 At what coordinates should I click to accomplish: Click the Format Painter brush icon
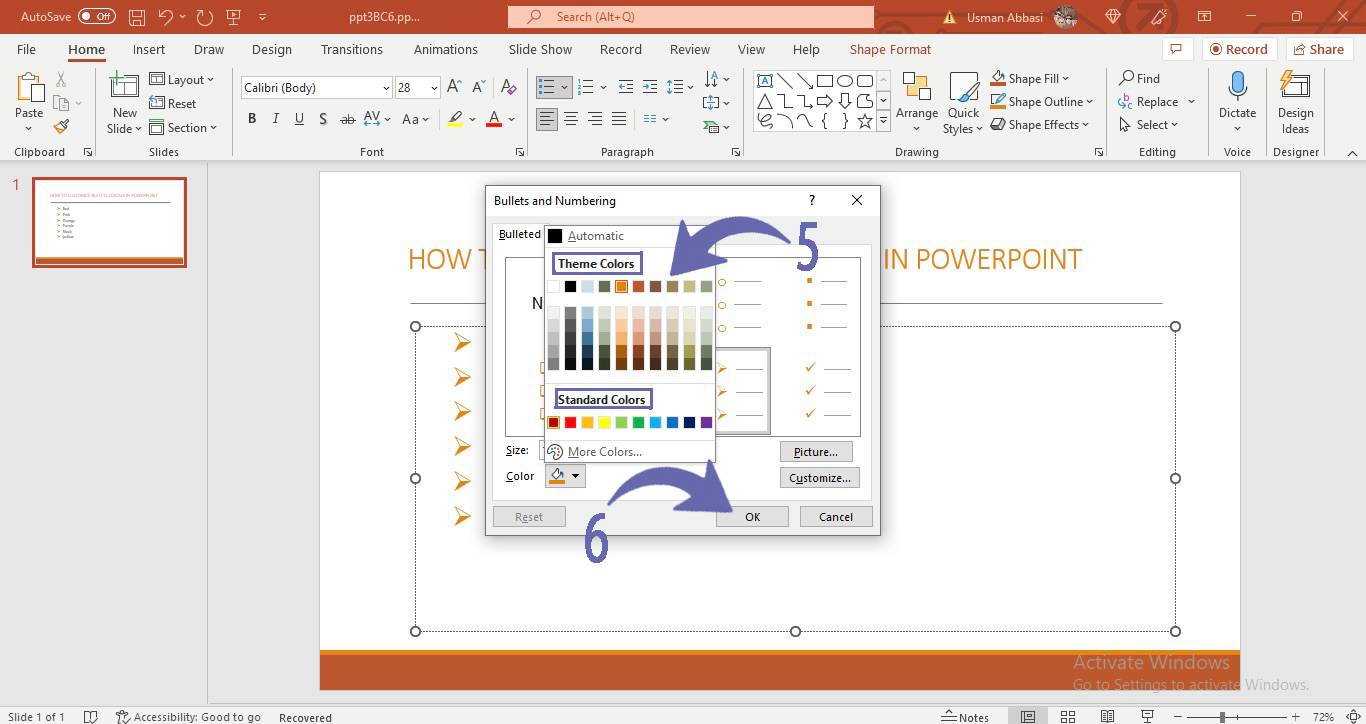point(61,127)
